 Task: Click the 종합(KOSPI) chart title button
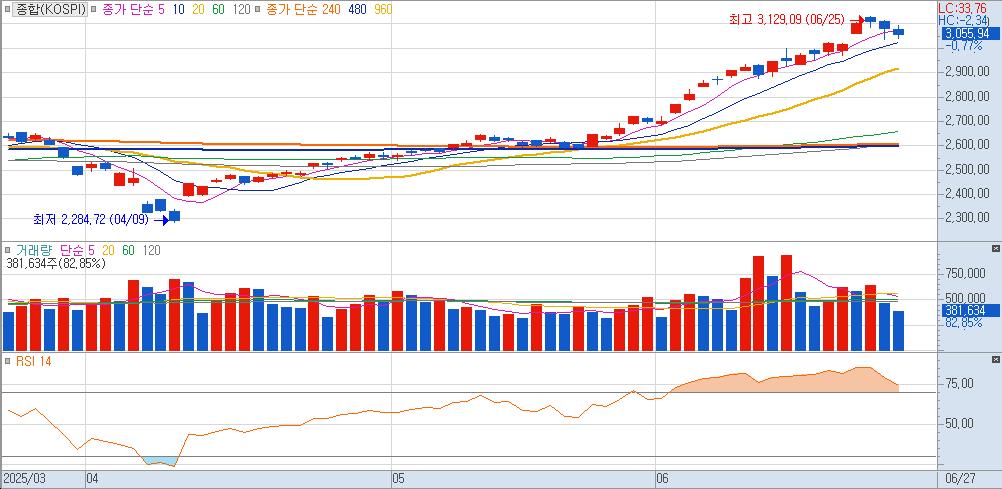coord(50,10)
